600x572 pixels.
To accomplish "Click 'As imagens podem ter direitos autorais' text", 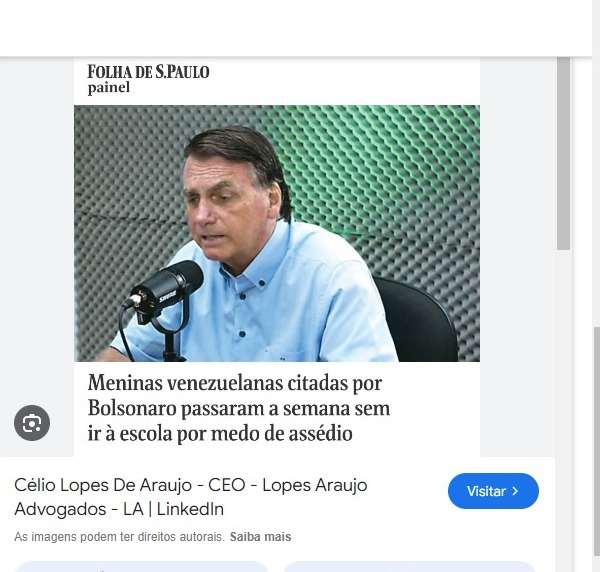I will [x=119, y=537].
